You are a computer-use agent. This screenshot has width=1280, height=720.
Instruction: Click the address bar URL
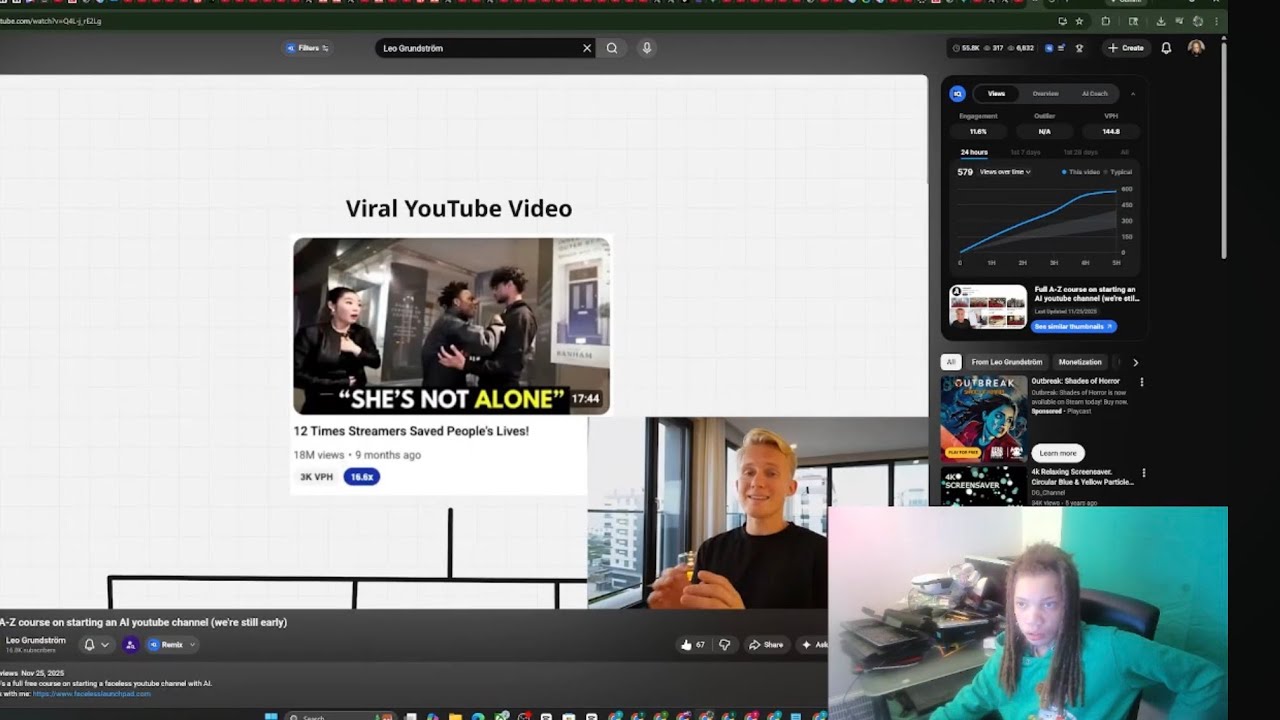click(50, 21)
